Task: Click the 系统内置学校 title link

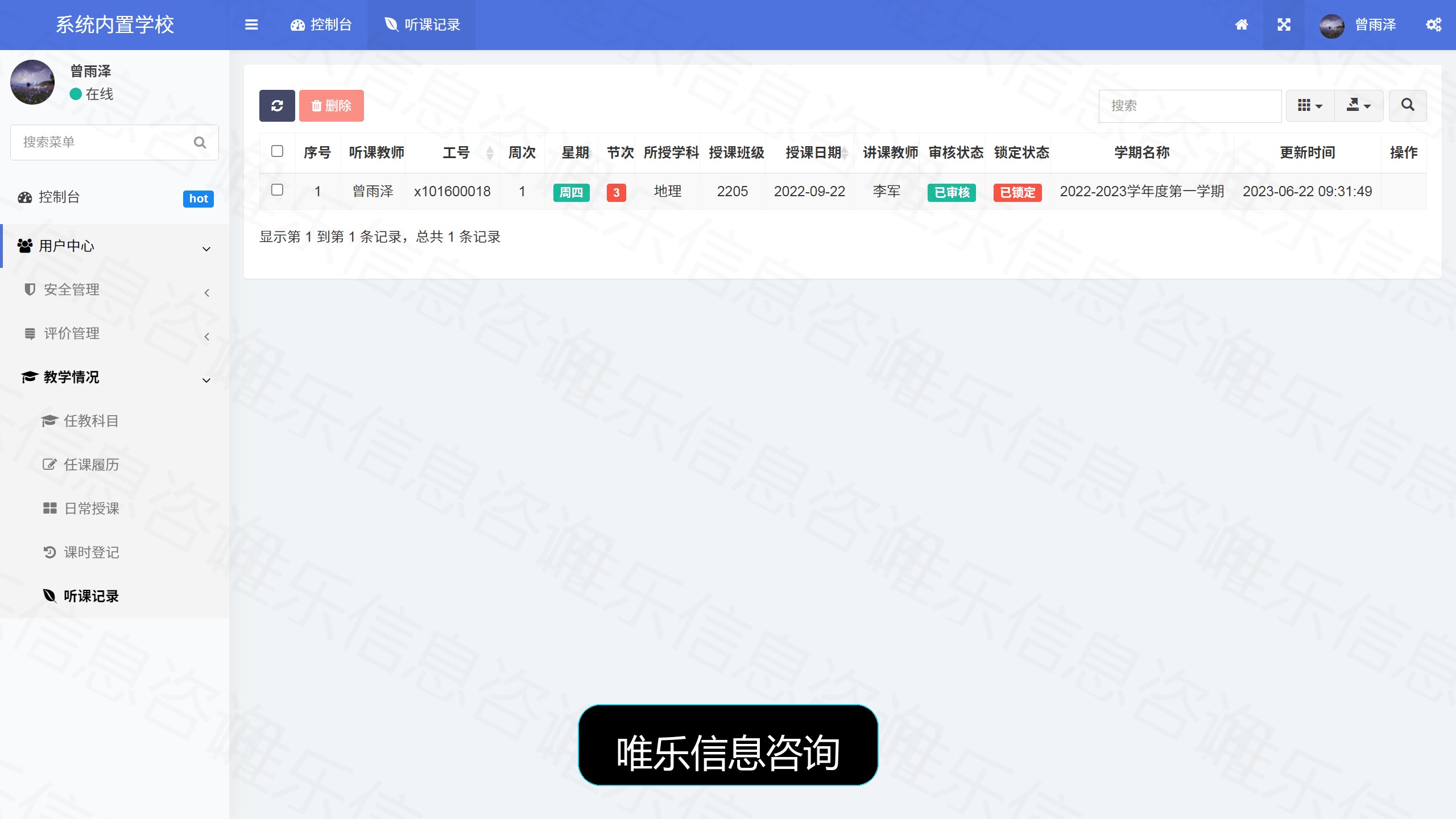Action: [114, 25]
